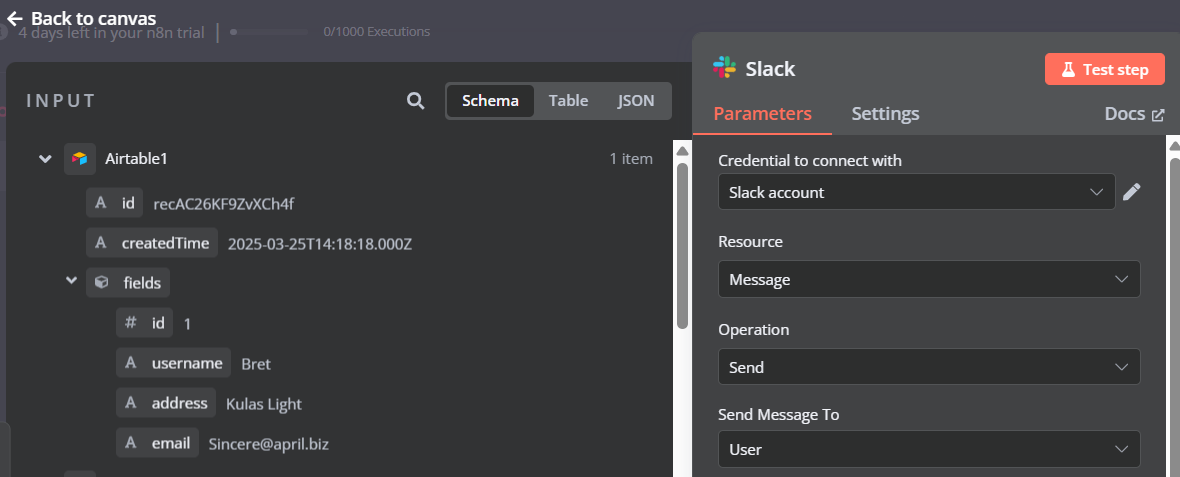1180x477 pixels.
Task: Open the Parameters tab
Action: (762, 114)
